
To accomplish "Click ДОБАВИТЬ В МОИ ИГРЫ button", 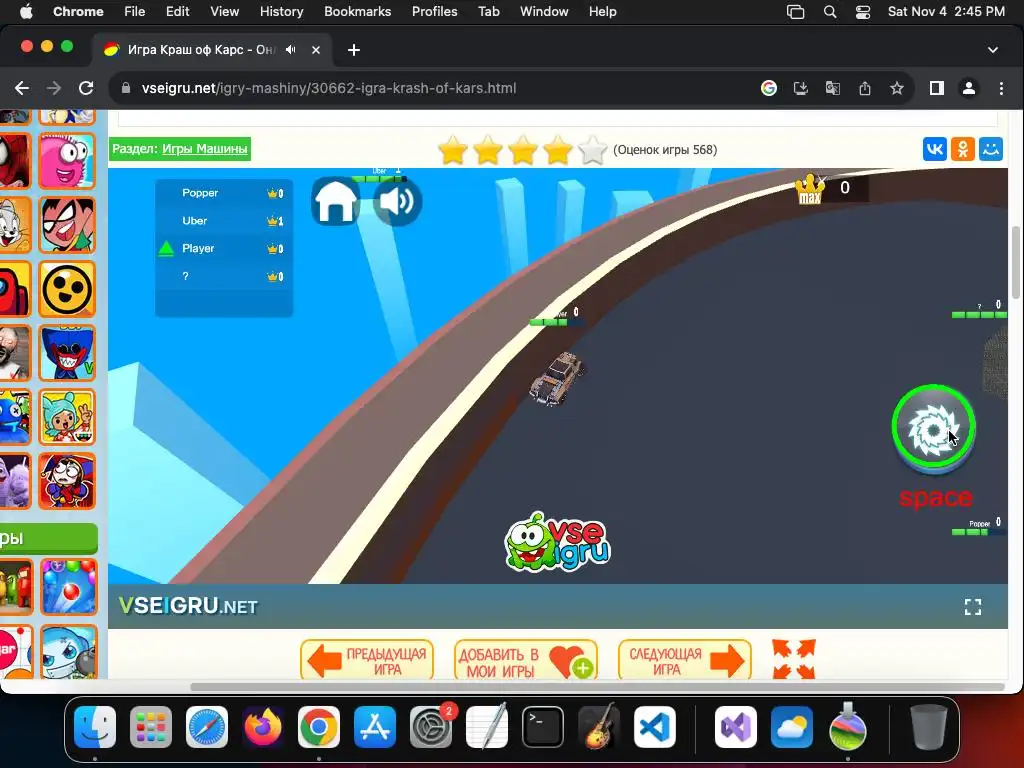I will tap(526, 660).
